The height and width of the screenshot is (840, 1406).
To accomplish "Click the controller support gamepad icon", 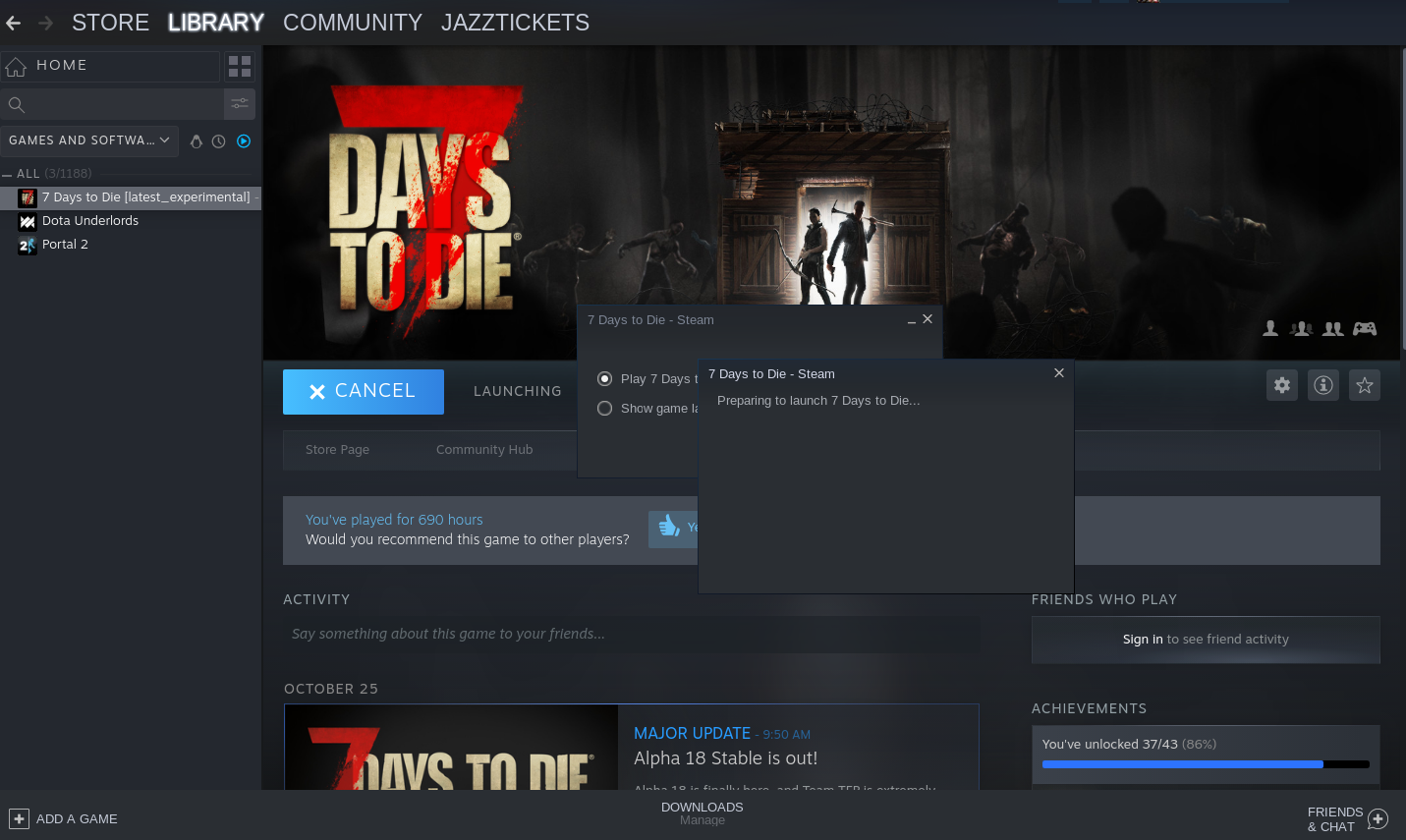I will (1365, 328).
